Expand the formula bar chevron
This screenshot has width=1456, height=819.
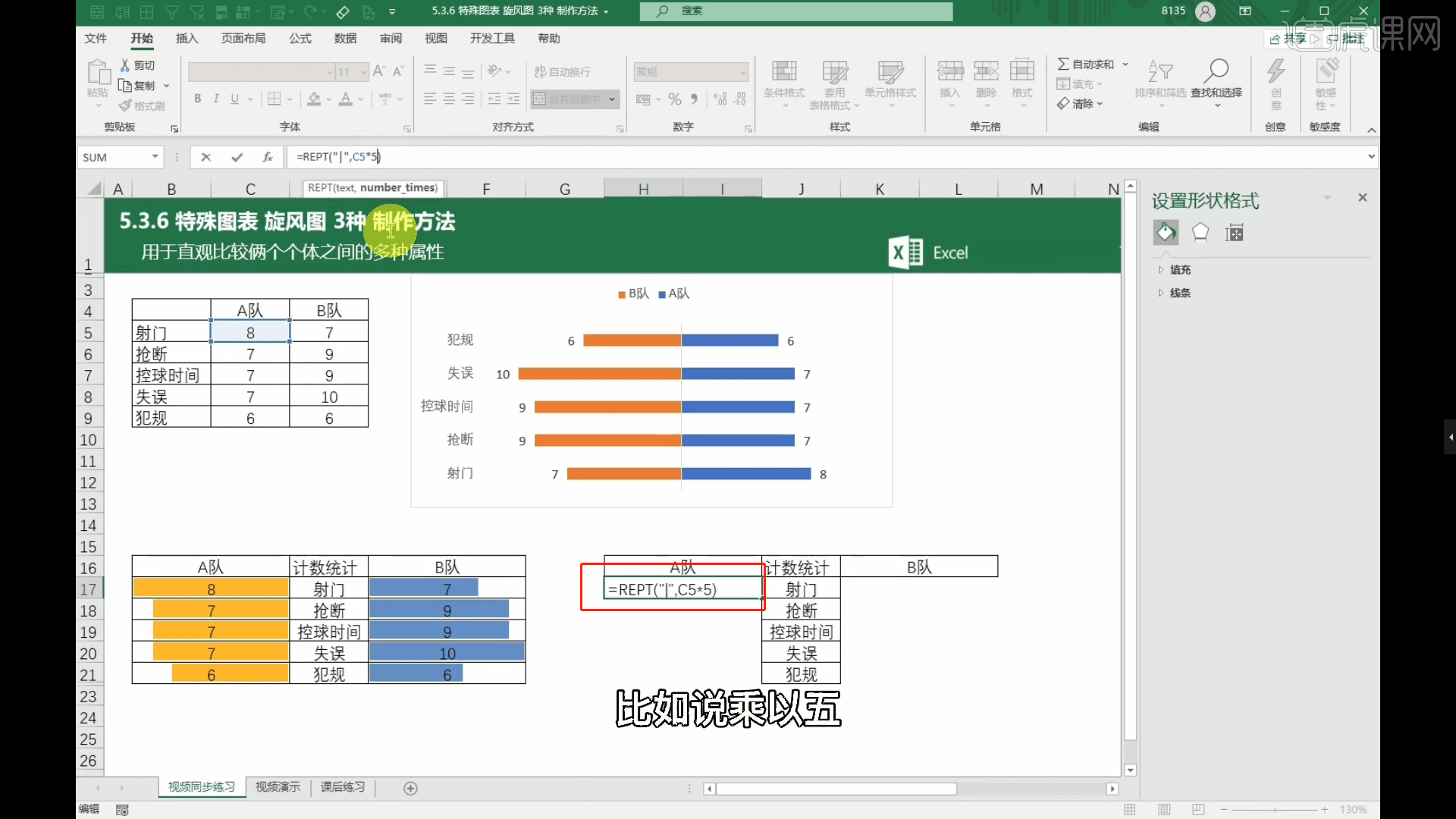coord(1371,157)
